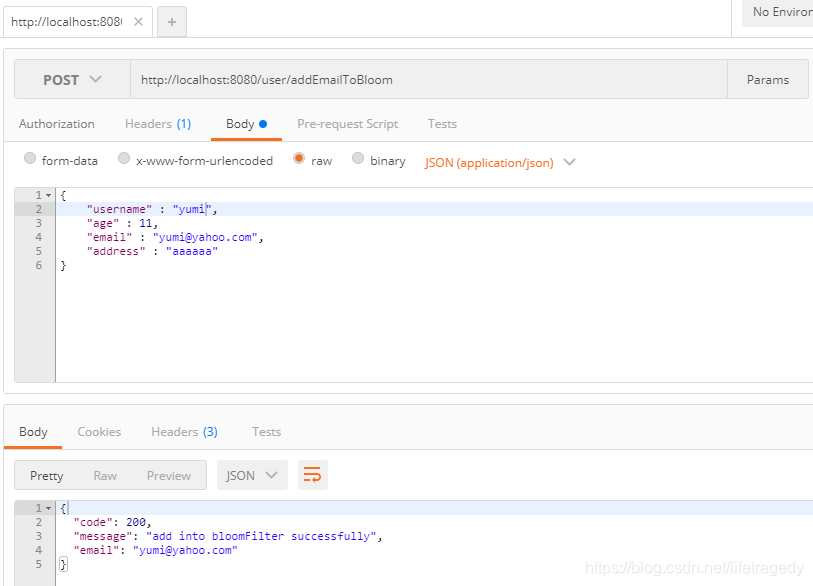The height and width of the screenshot is (586, 813).
Task: Open the response format JSON dropdown
Action: pyautogui.click(x=252, y=475)
